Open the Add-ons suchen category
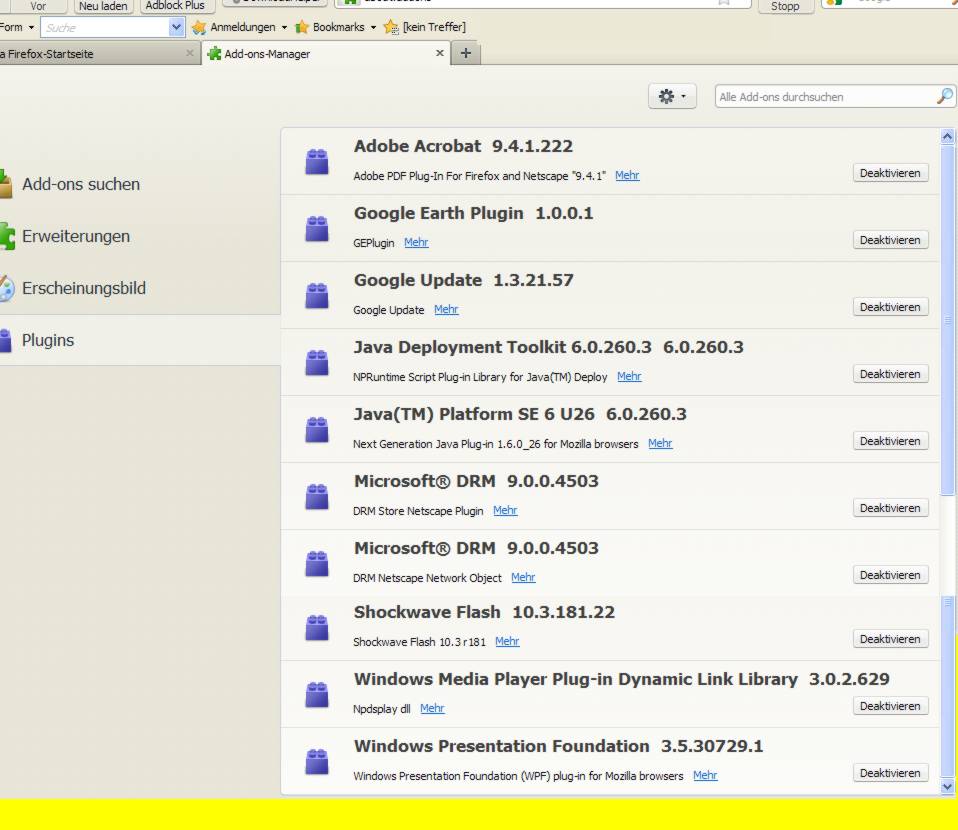Viewport: 958px width, 830px height. 80,185
